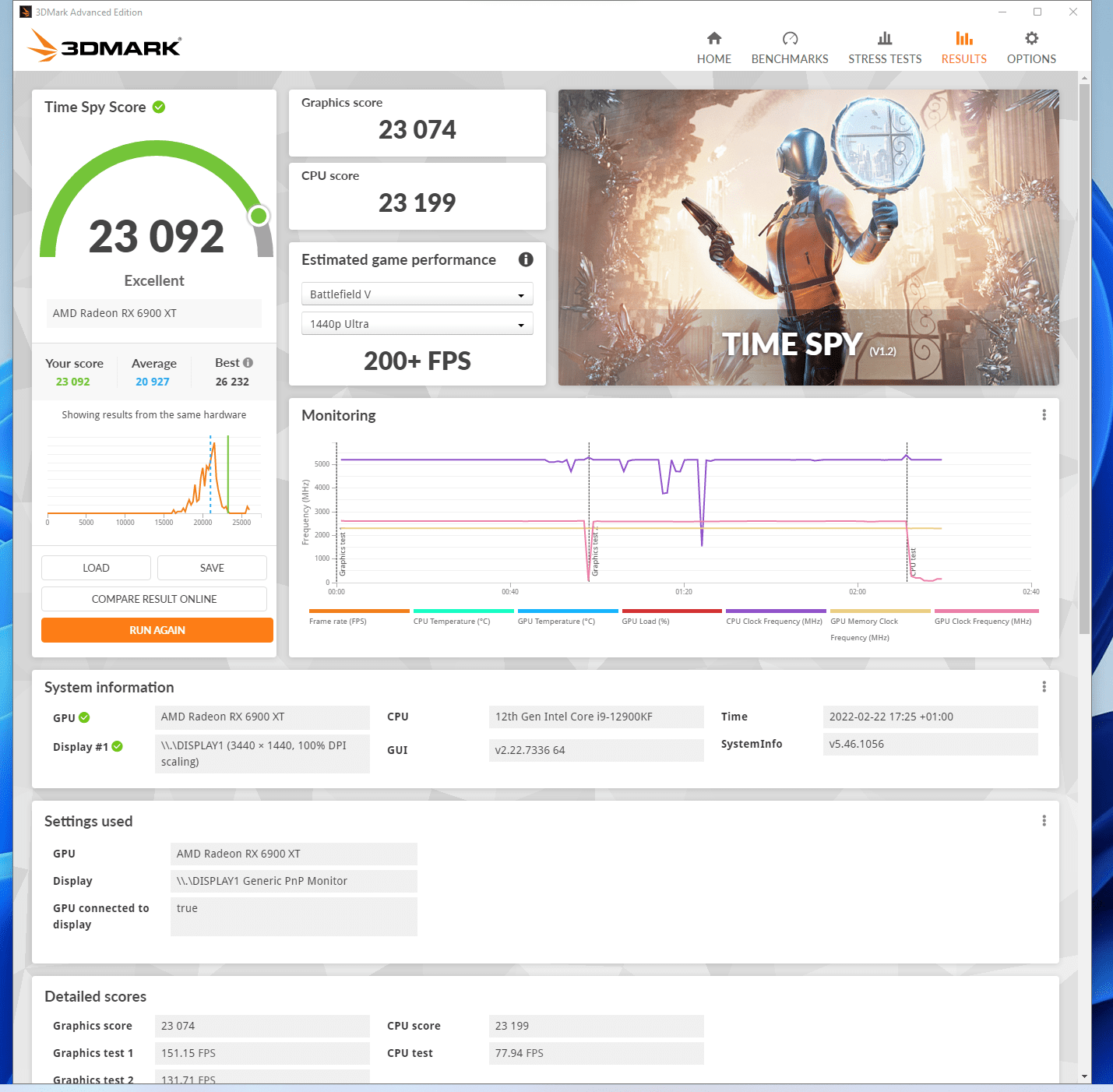Open the Battlefield V game dropdown
Image resolution: width=1113 pixels, height=1092 pixels.
[x=417, y=294]
